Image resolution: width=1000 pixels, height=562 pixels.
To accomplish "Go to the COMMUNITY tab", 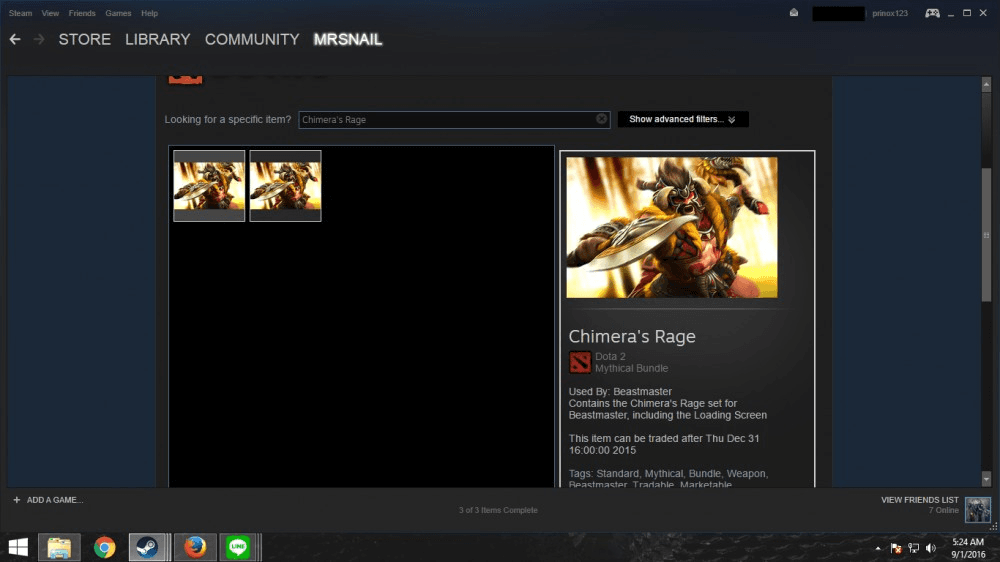I will tap(252, 40).
